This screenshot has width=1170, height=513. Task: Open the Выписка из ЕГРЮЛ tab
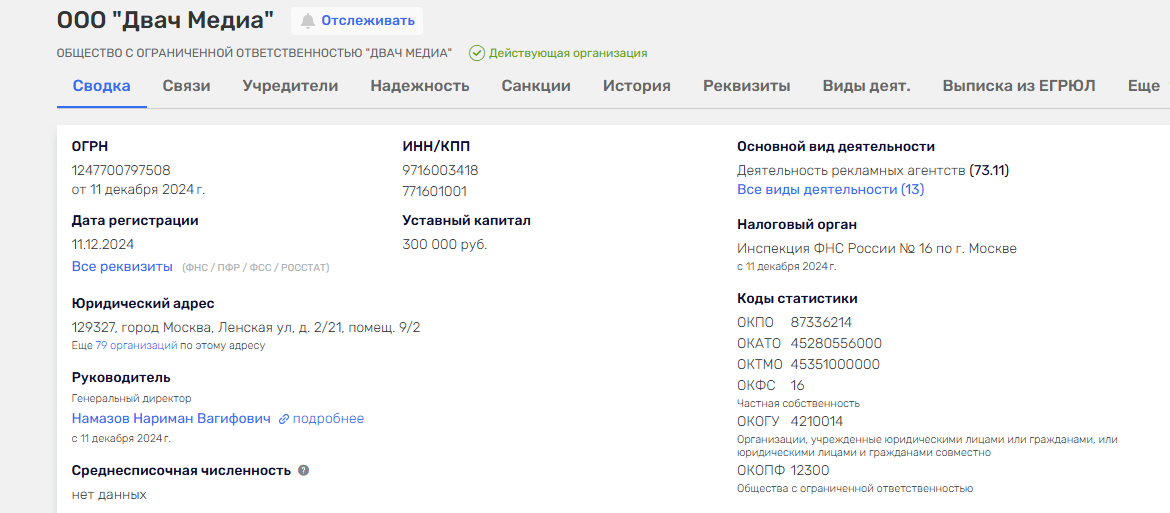tap(1019, 86)
